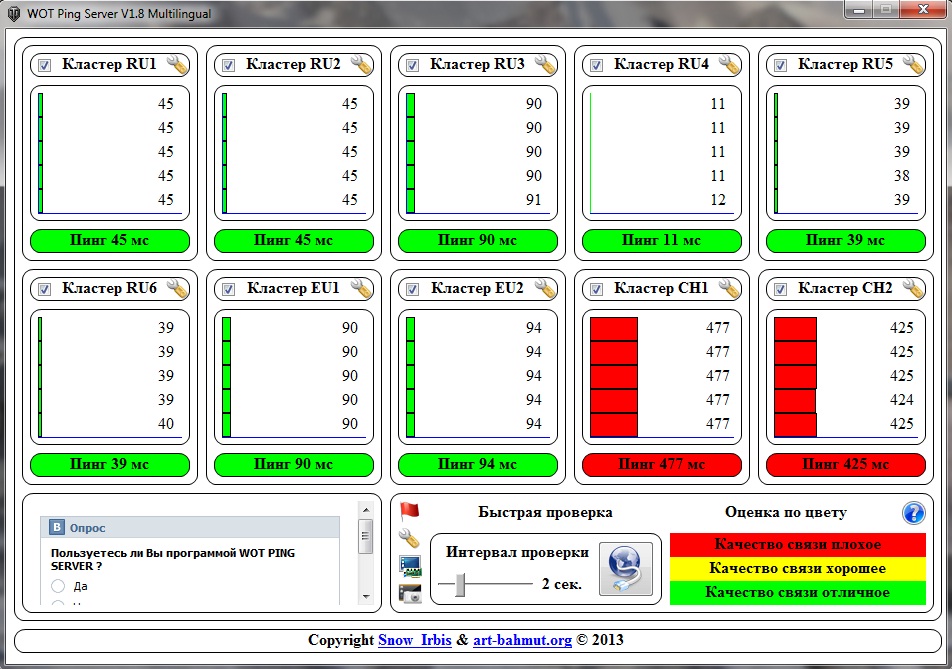The width and height of the screenshot is (952, 669).
Task: Disable the Кластер RU5 checkbox
Action: (x=780, y=66)
